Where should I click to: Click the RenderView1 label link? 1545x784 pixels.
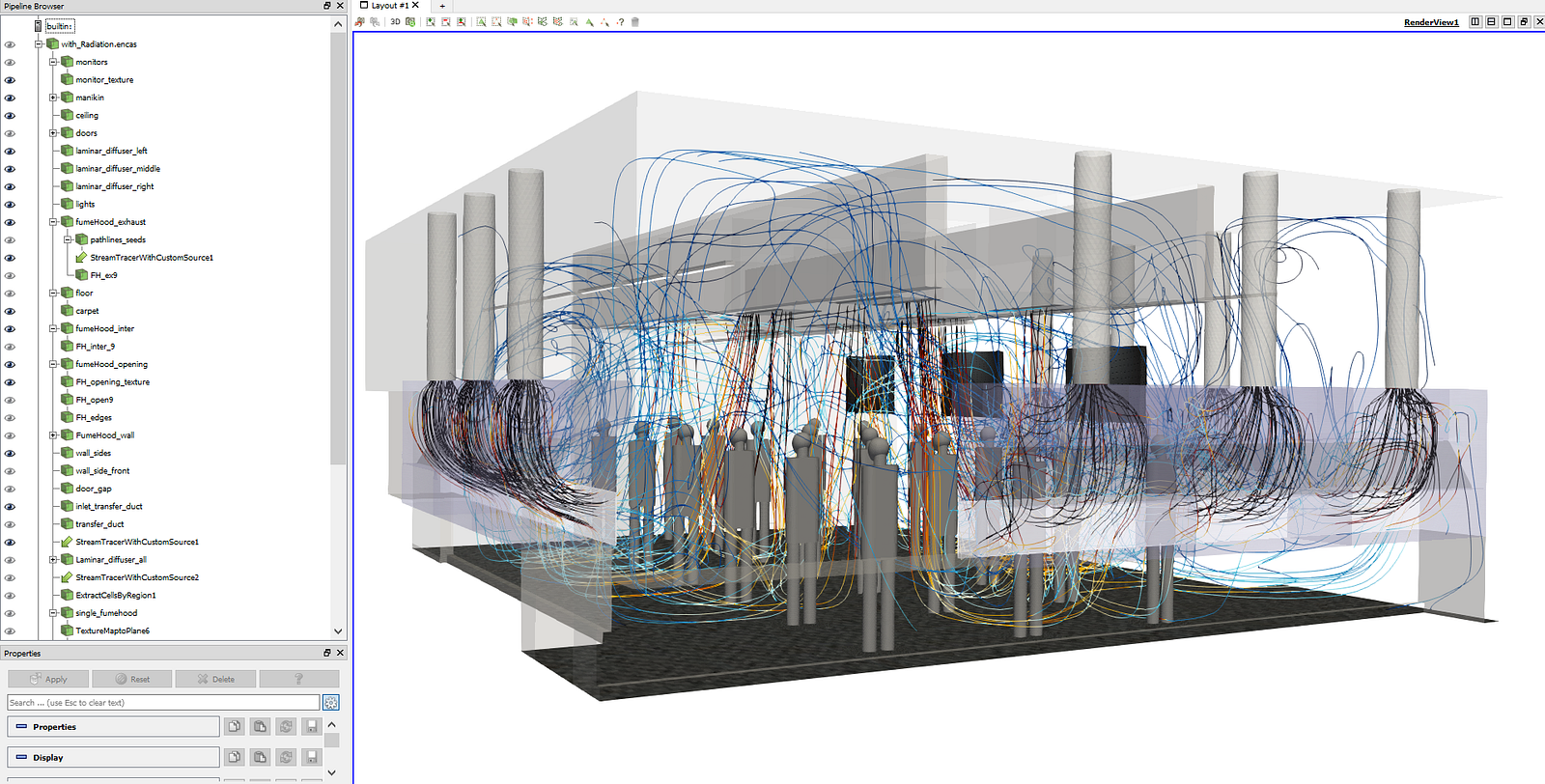pyautogui.click(x=1431, y=22)
